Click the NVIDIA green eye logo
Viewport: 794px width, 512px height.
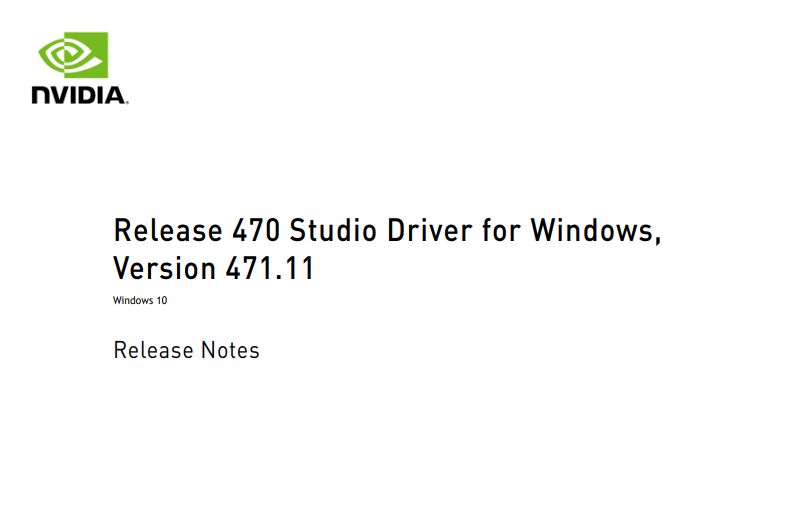73,55
